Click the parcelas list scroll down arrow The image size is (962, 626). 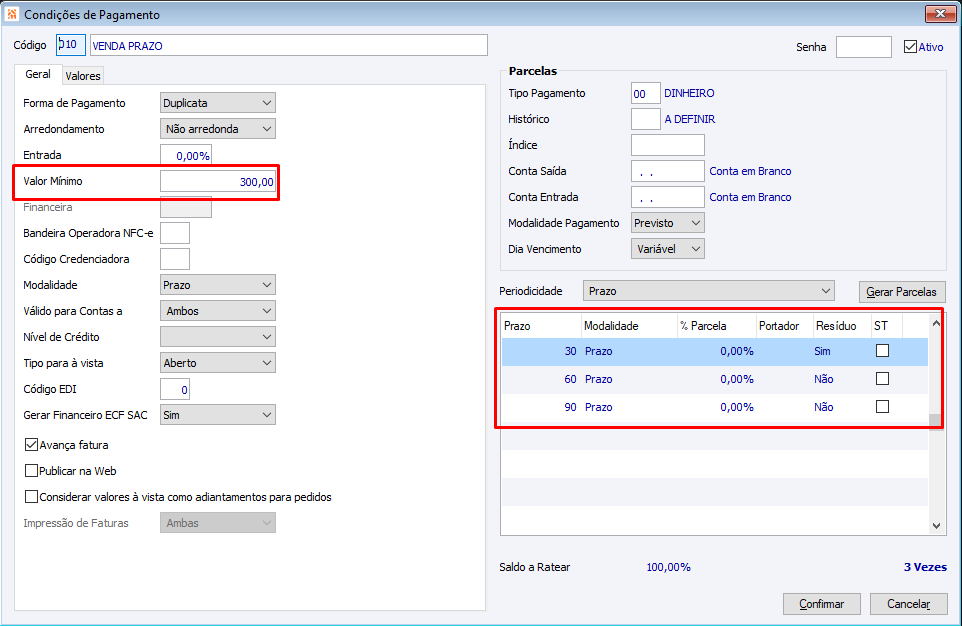(x=936, y=525)
